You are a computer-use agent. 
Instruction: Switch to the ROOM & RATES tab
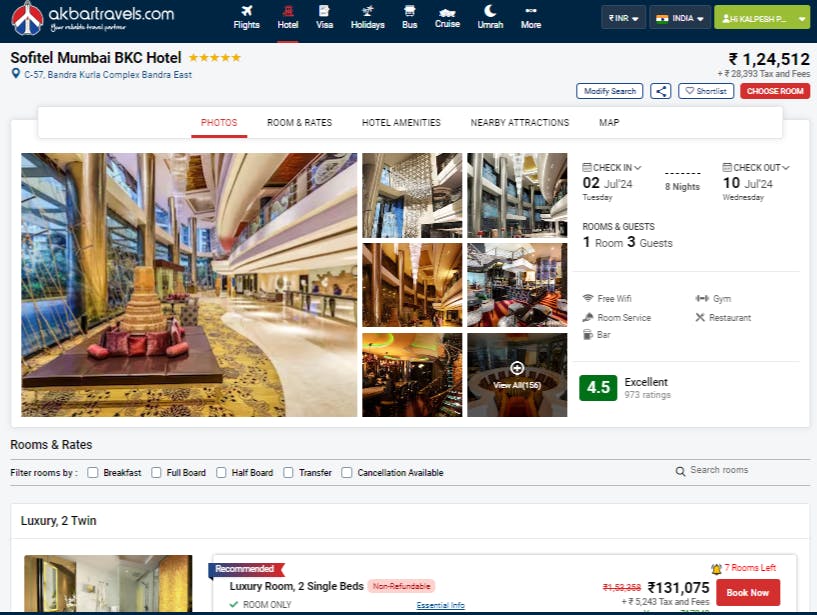[300, 122]
